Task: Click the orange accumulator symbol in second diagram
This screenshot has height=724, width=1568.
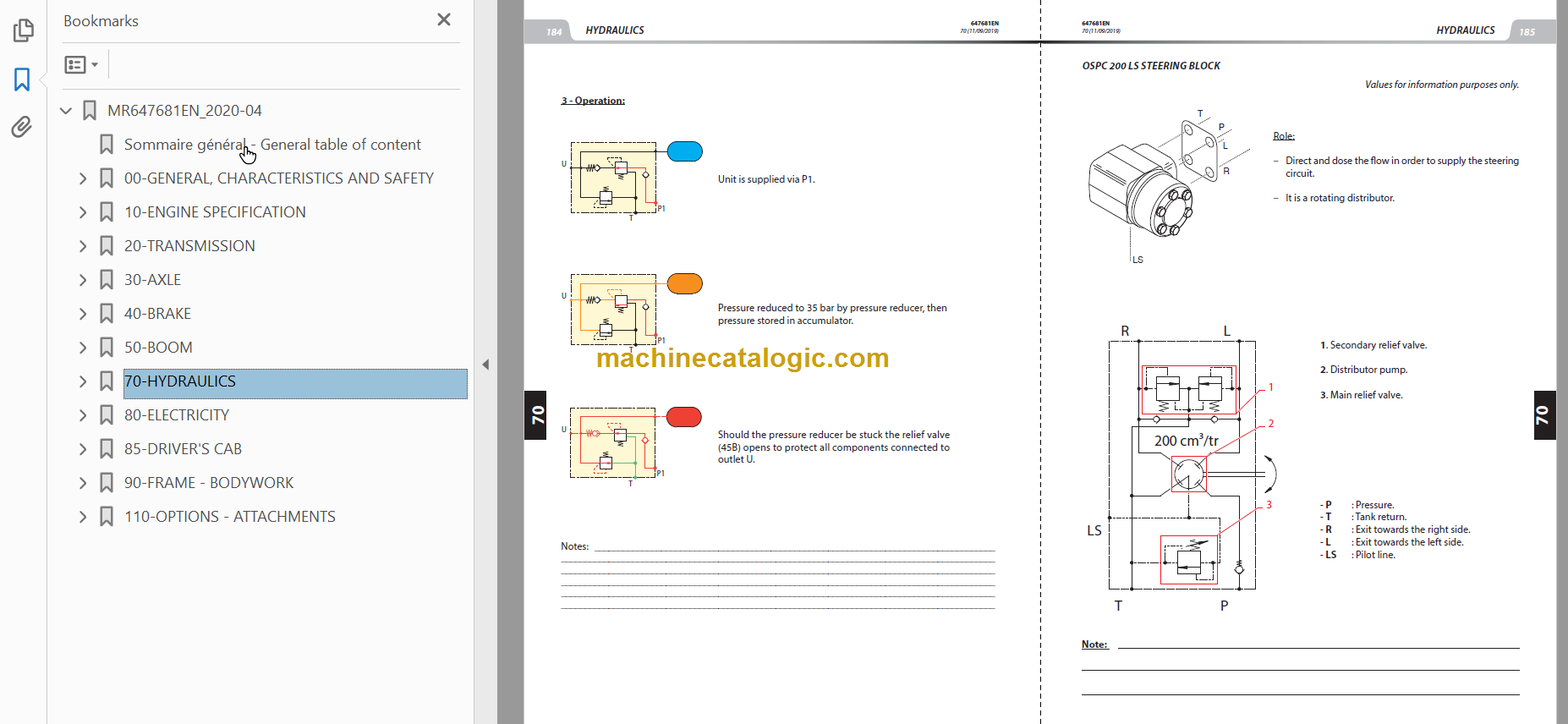Action: pyautogui.click(x=685, y=283)
